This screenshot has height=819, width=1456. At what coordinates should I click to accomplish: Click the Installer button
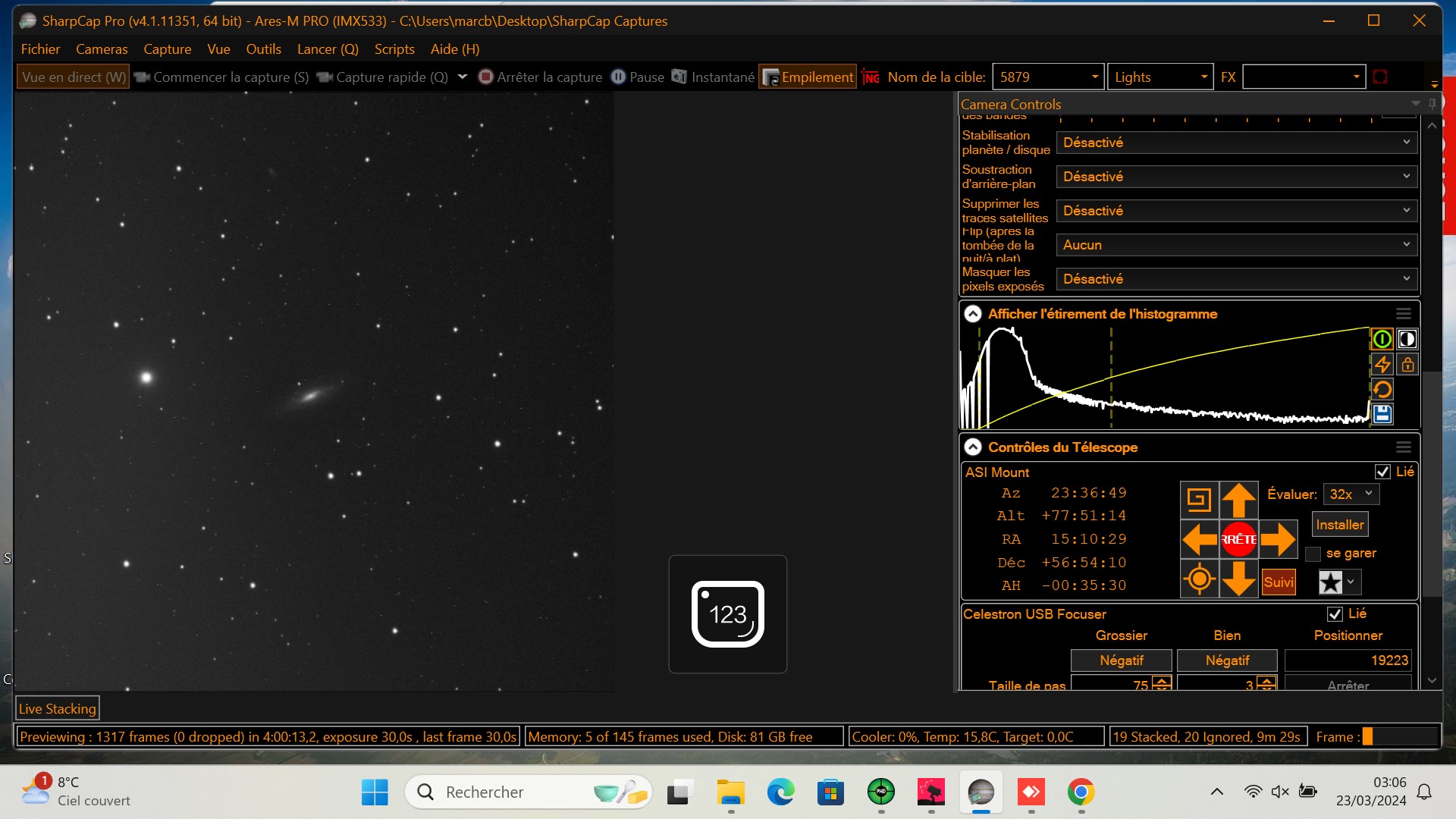pos(1339,525)
